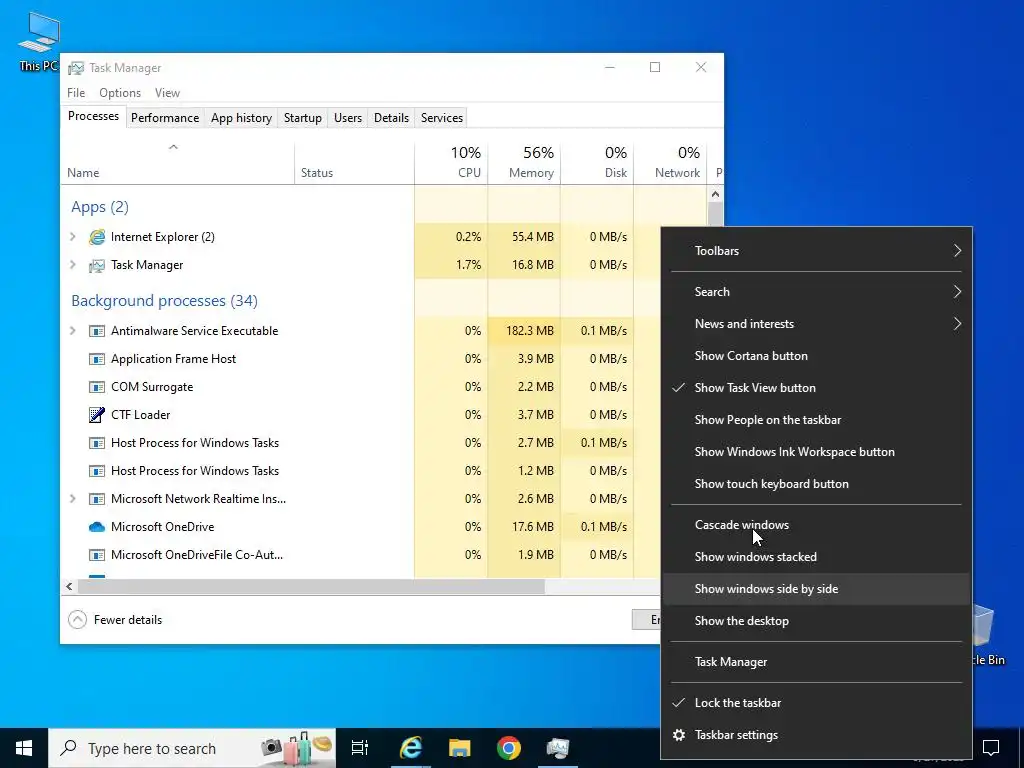Enable Show People on the taskbar
This screenshot has height=768, width=1024.
point(816,420)
